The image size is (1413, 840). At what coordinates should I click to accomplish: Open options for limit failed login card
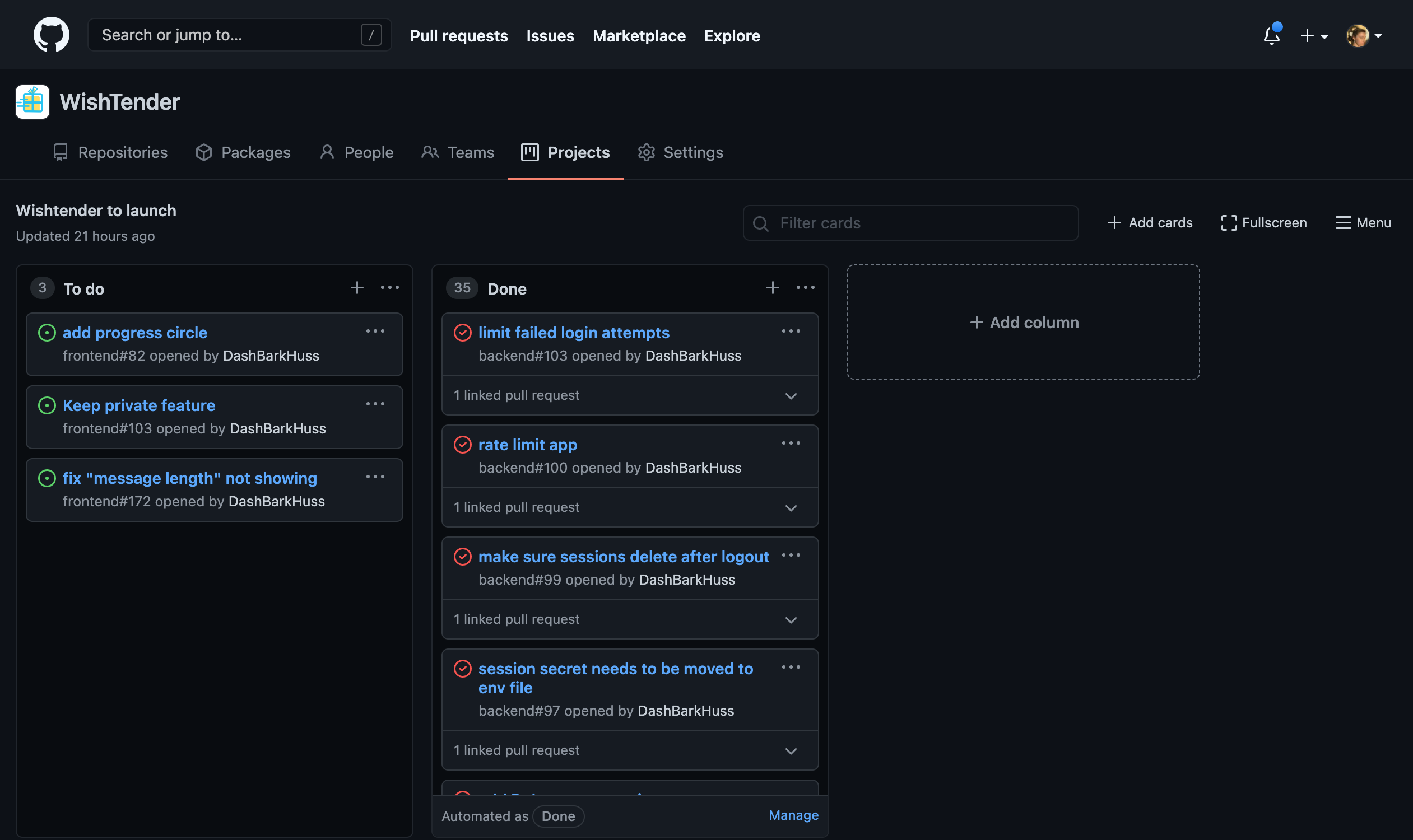click(791, 331)
